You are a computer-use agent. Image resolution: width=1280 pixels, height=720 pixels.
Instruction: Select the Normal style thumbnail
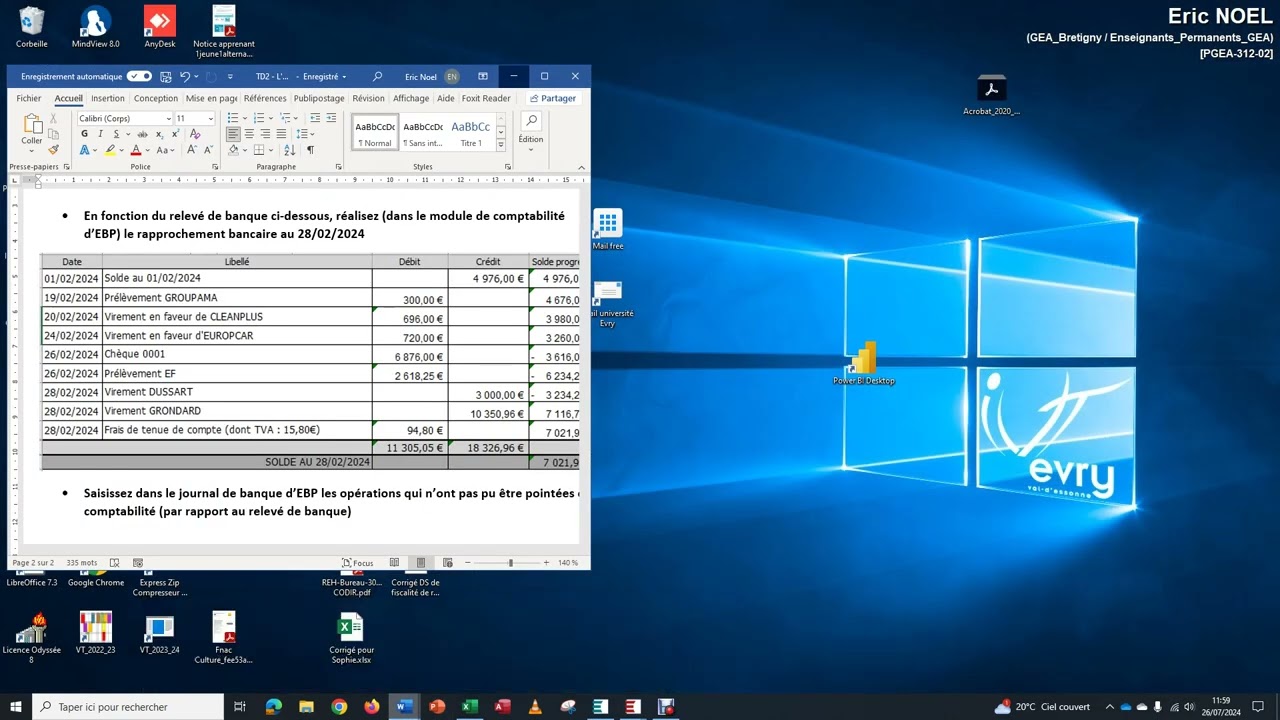click(375, 132)
